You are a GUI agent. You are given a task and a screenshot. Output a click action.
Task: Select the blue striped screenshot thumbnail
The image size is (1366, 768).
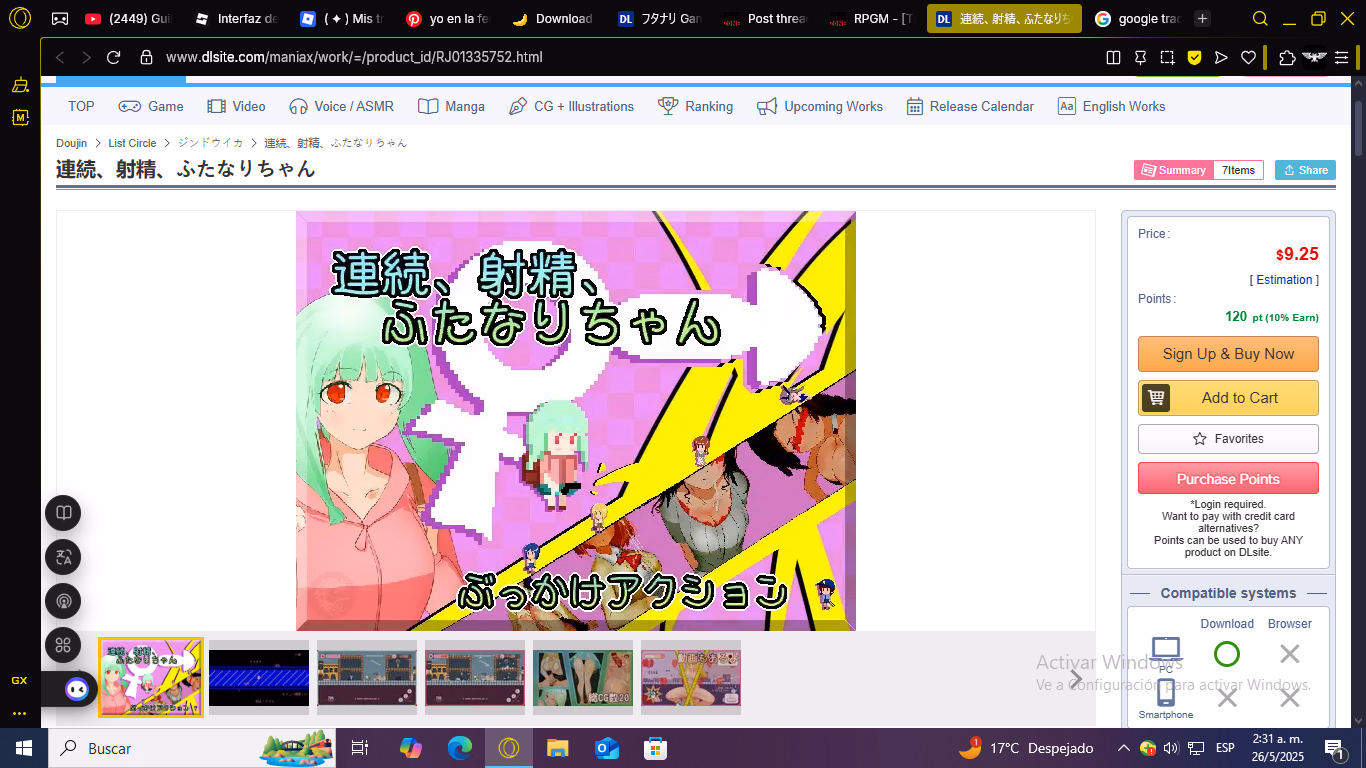[x=259, y=678]
